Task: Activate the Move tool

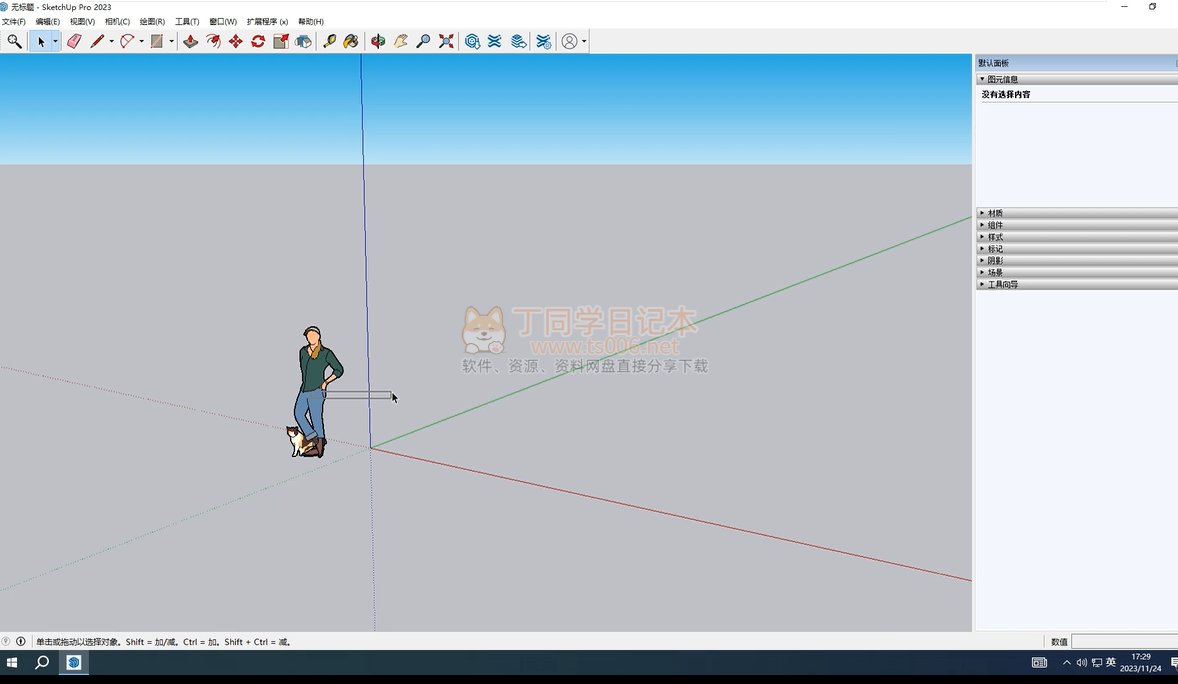Action: click(x=236, y=41)
